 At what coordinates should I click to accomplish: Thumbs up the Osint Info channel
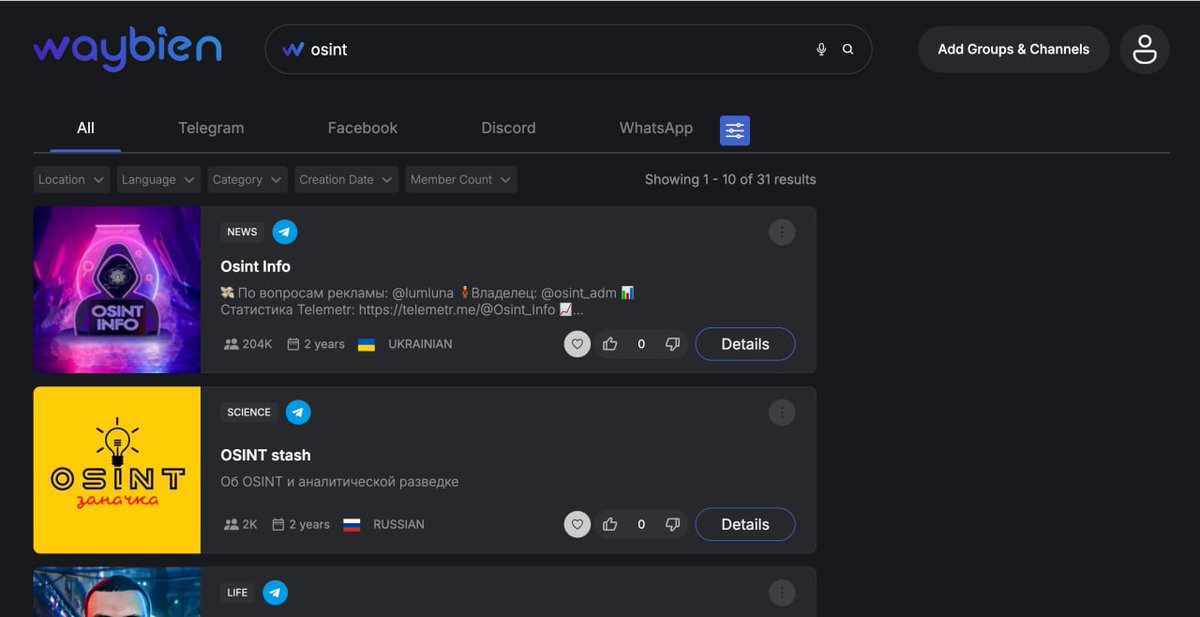click(x=610, y=344)
